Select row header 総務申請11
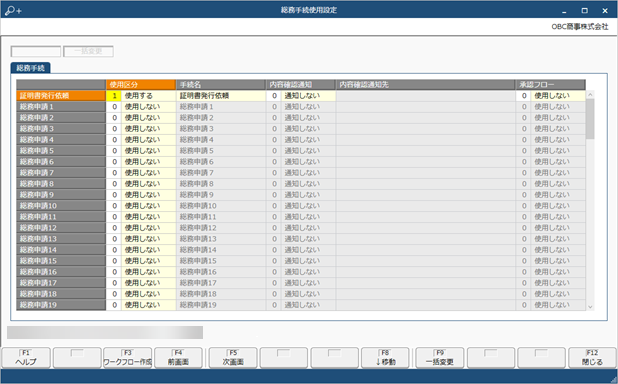This screenshot has height=384, width=618. (x=61, y=217)
